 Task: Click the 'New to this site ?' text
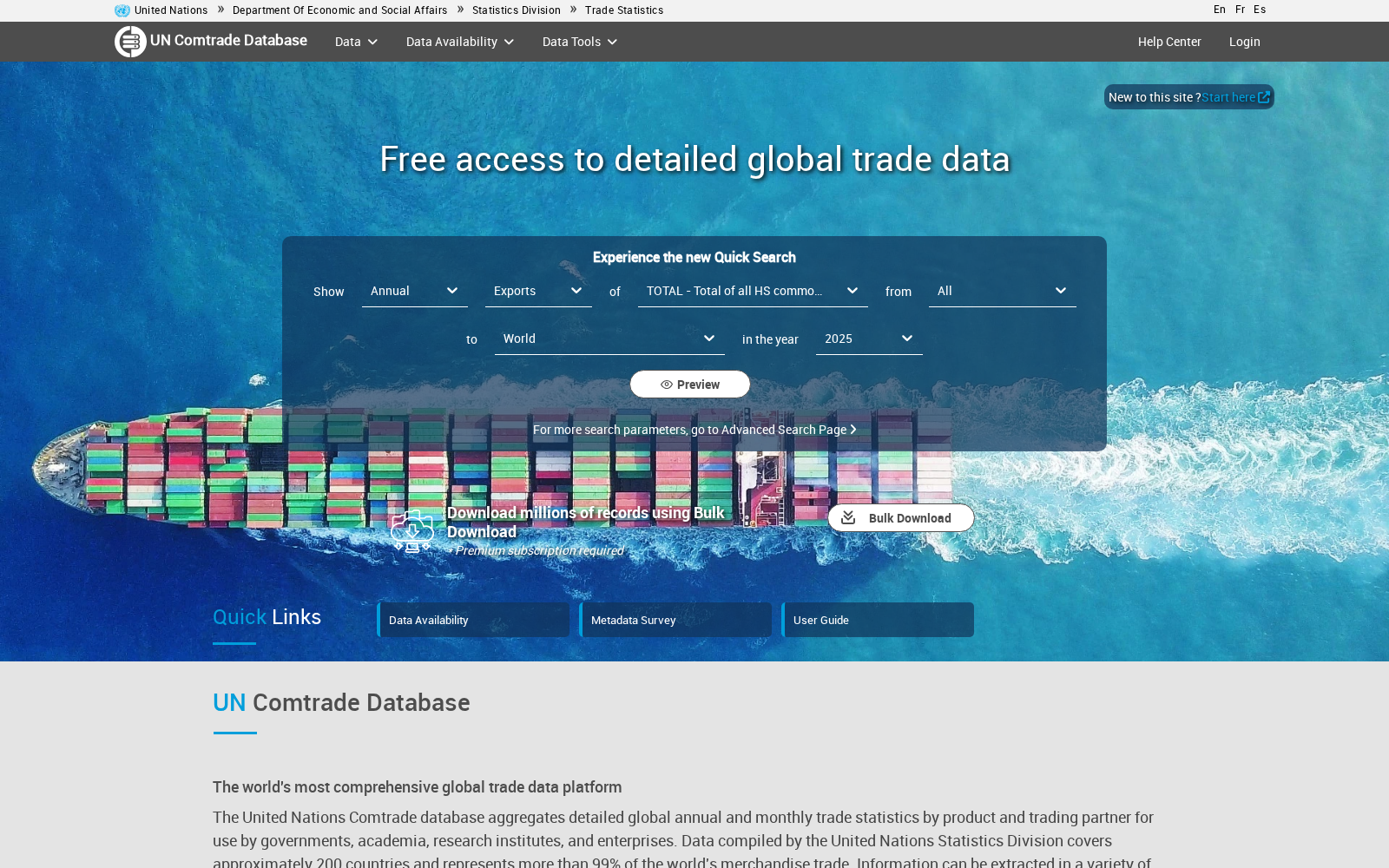pyautogui.click(x=1155, y=97)
